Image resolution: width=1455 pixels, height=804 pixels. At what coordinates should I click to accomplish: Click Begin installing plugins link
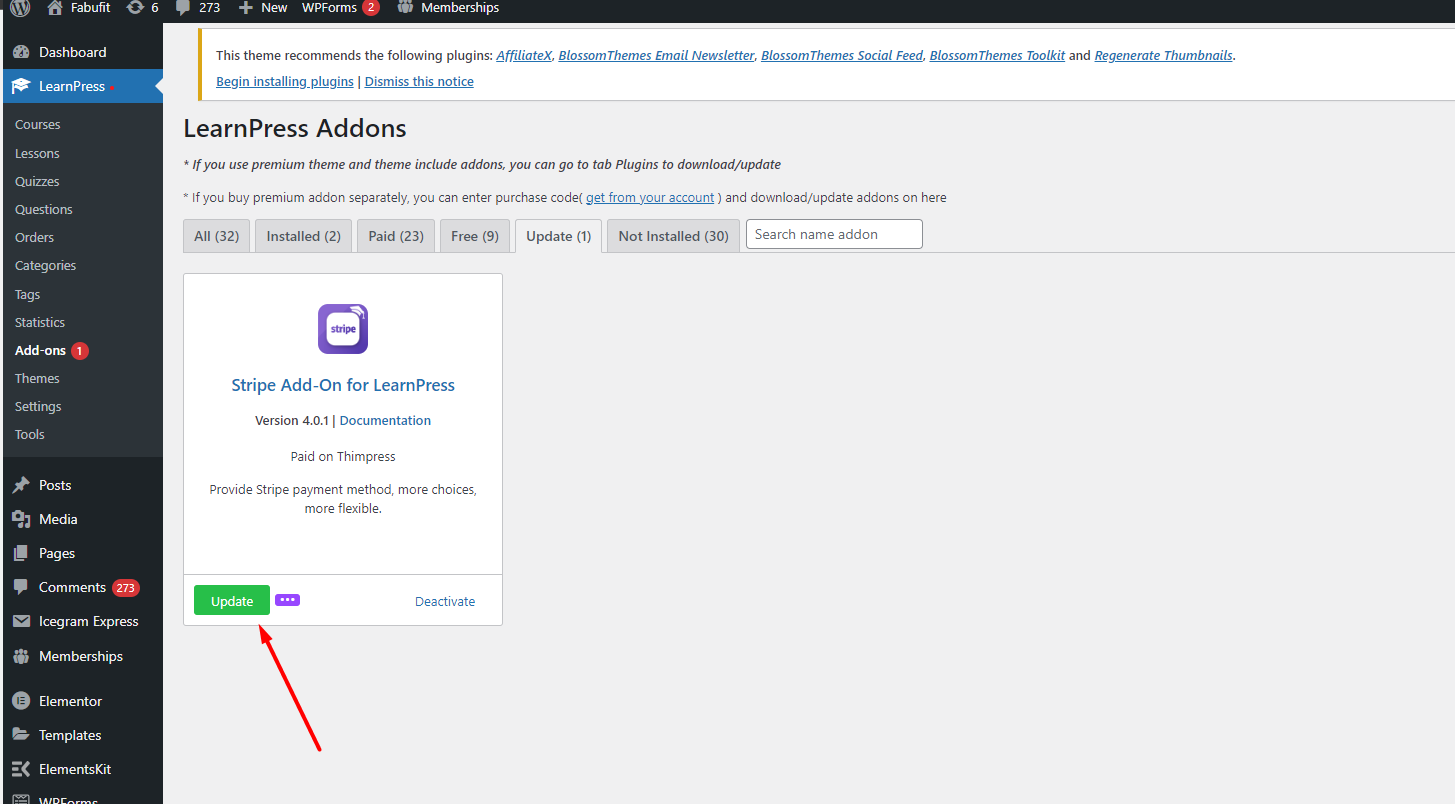[x=285, y=81]
